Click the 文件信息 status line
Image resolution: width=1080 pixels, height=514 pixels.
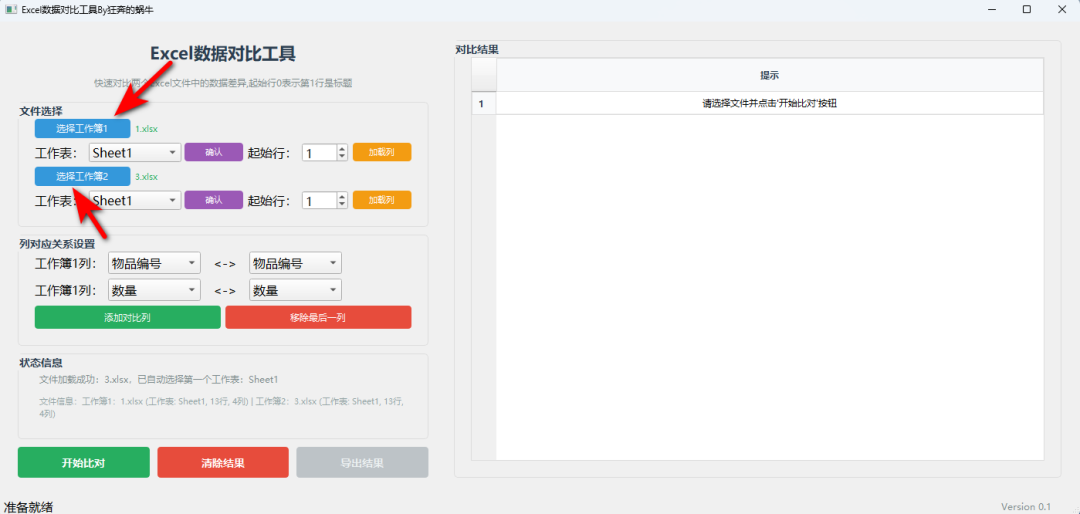click(221, 407)
